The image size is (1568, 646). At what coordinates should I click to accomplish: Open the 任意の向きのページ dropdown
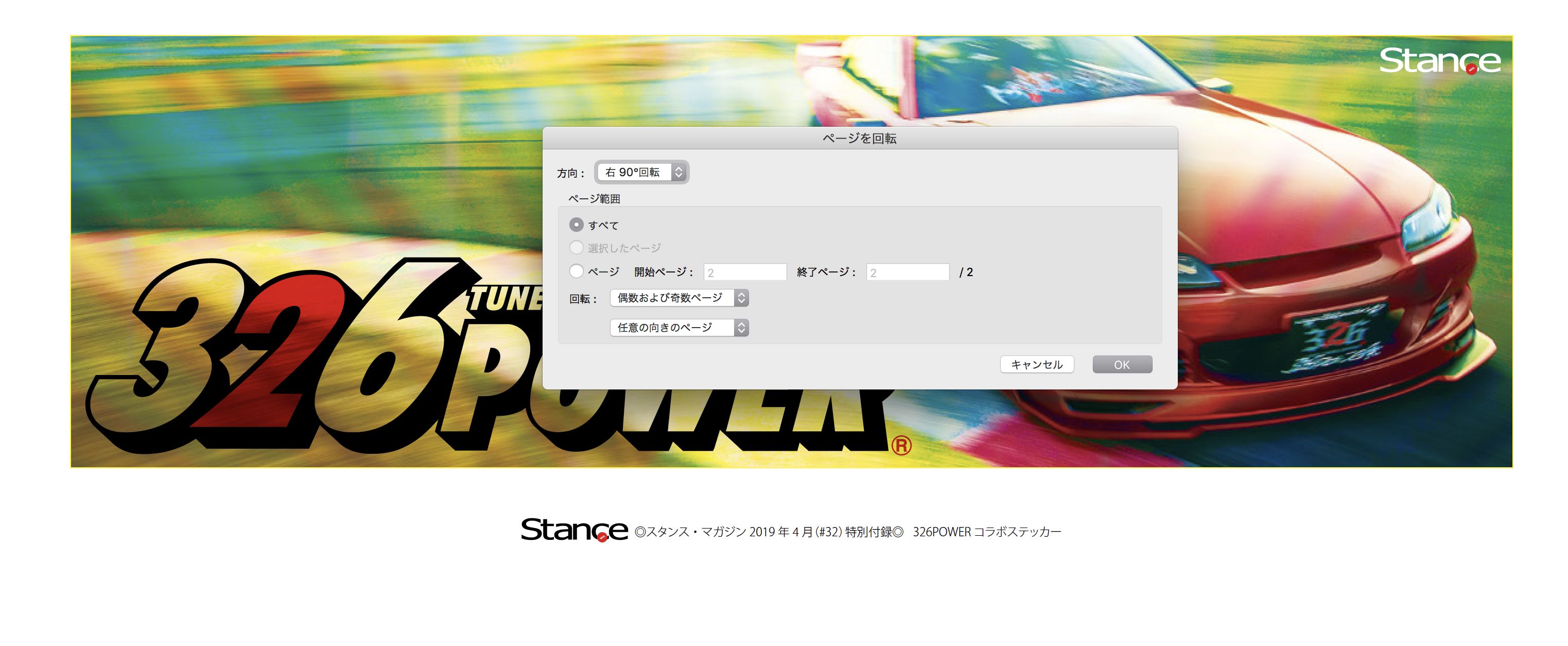tap(678, 328)
